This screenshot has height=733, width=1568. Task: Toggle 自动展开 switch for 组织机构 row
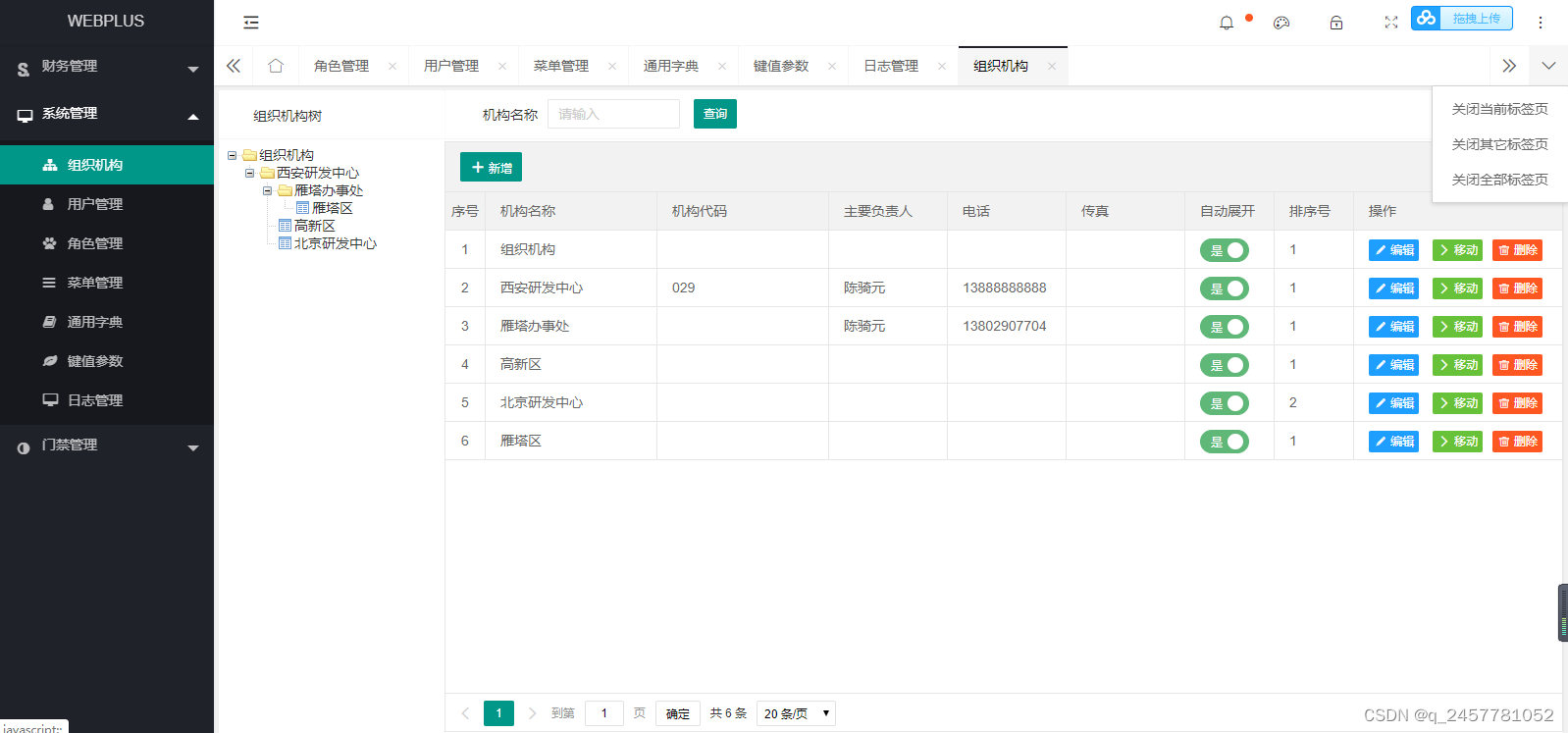click(1225, 250)
